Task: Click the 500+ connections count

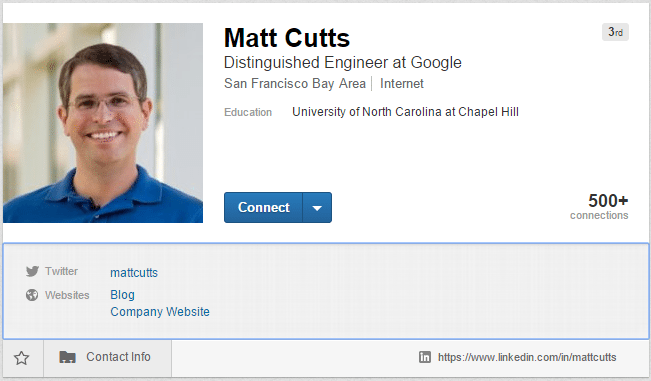Action: coord(599,206)
